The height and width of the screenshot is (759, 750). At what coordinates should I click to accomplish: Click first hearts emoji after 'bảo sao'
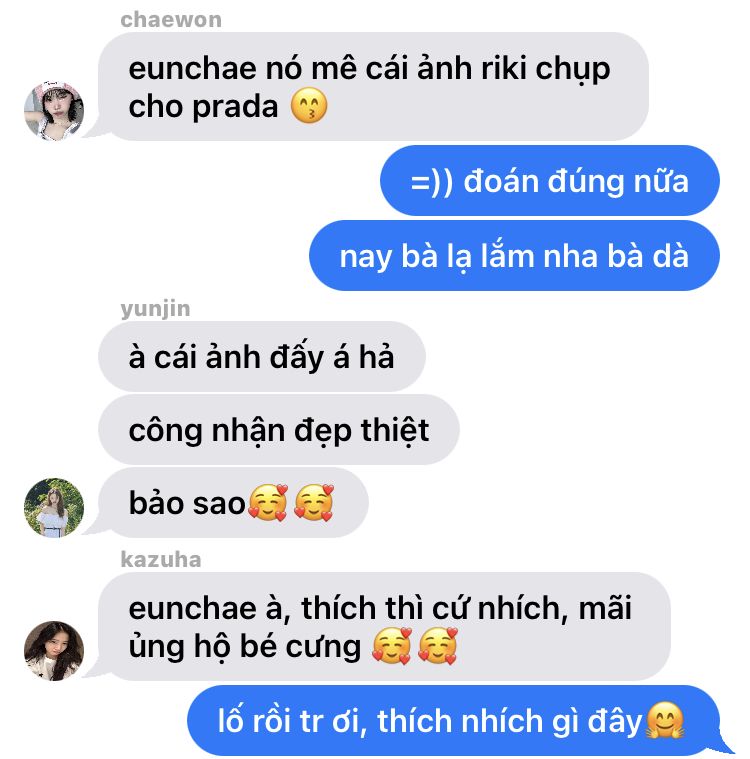[x=268, y=502]
